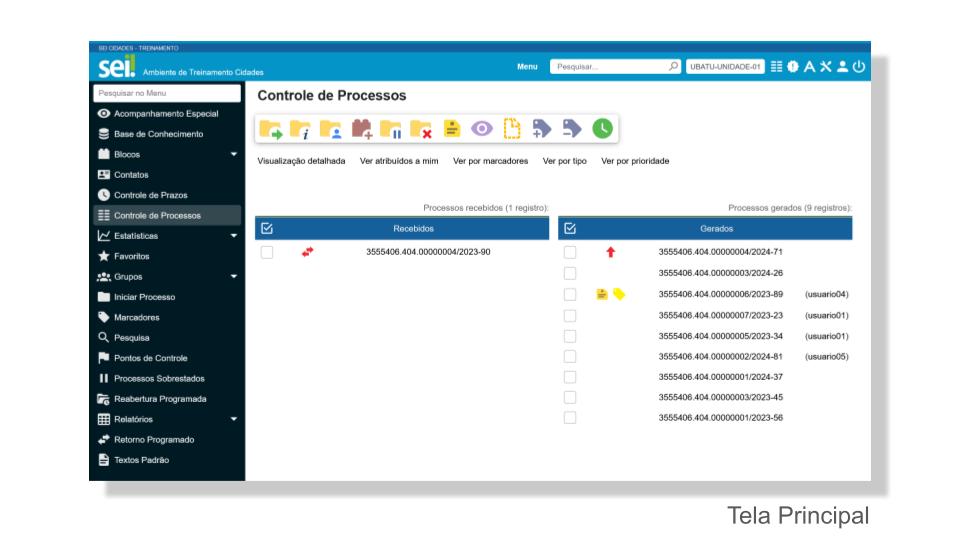This screenshot has height=540, width=960.
Task: Click (usuario04) assigned user link
Action: (x=827, y=294)
